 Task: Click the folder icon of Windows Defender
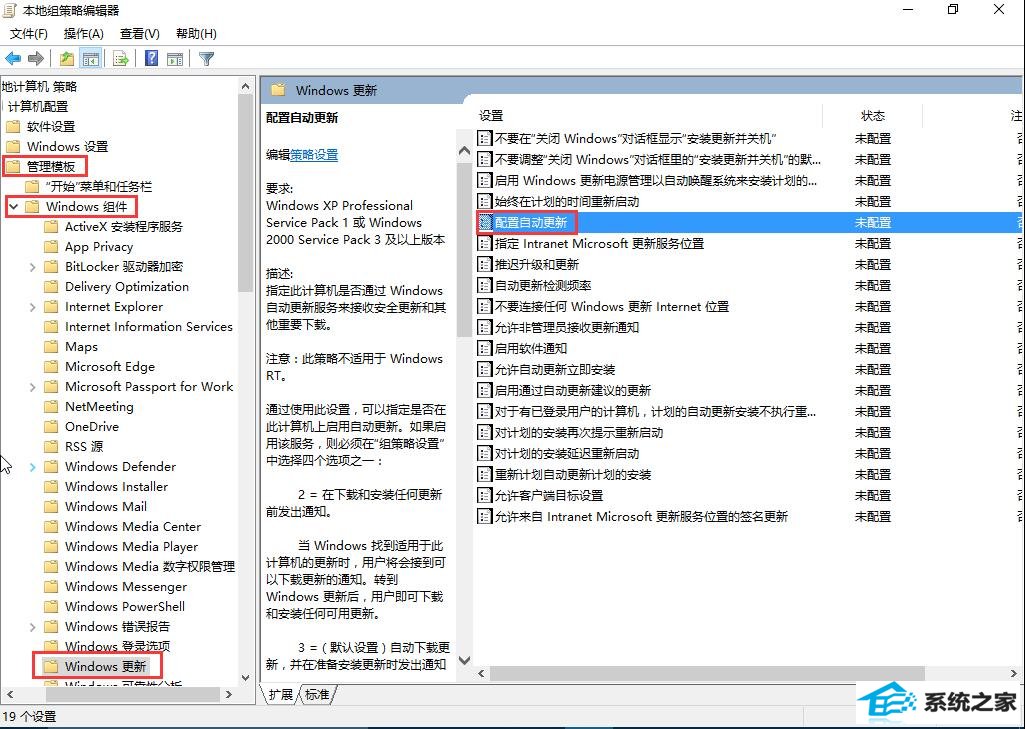point(51,467)
